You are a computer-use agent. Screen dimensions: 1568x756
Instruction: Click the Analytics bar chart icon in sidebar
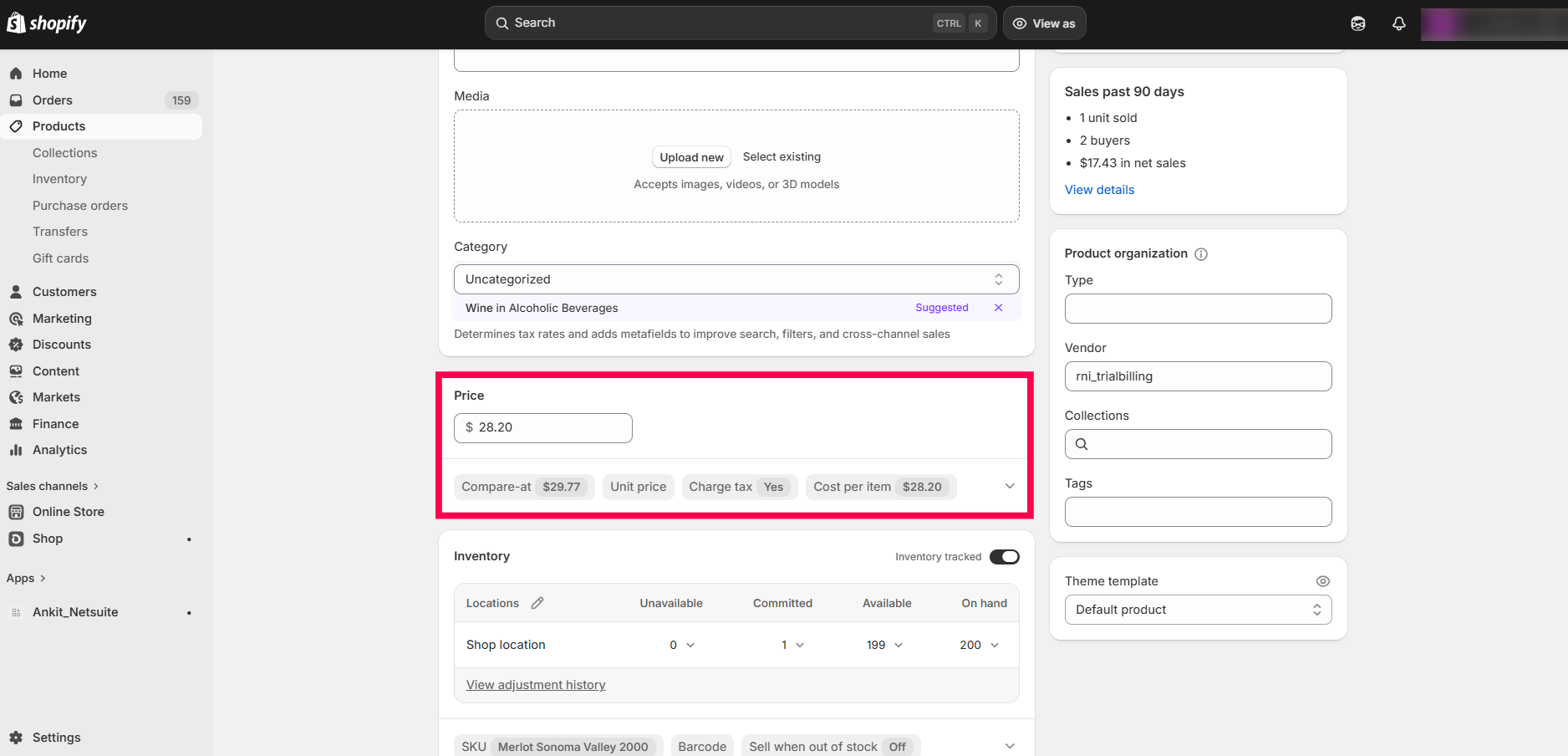pyautogui.click(x=16, y=450)
